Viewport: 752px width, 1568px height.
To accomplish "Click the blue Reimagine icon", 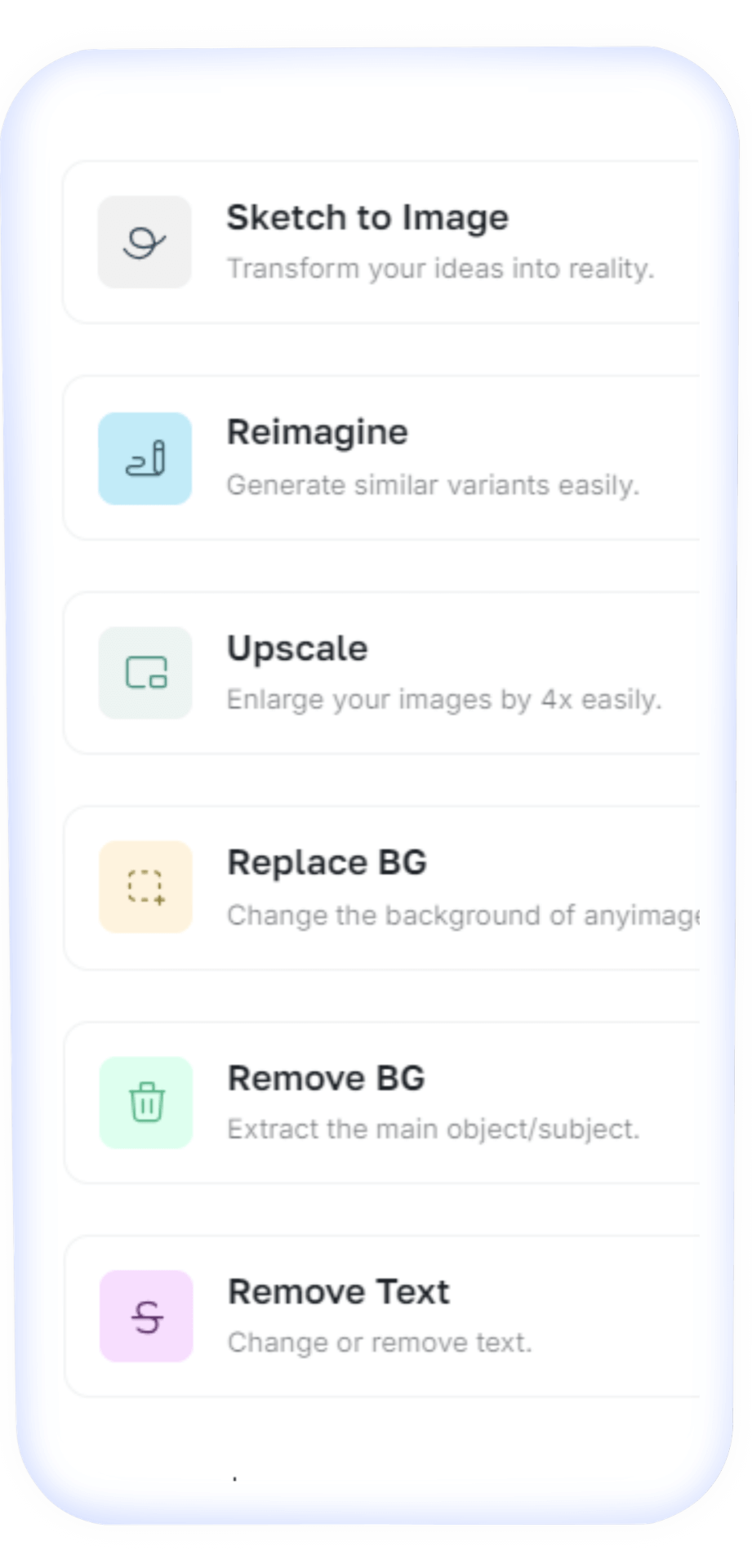I will 145,458.
